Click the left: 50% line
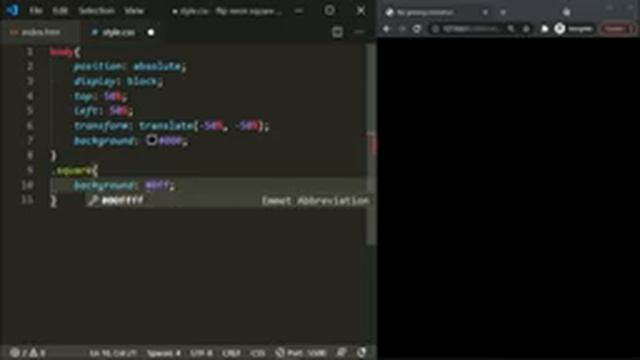 (103, 111)
